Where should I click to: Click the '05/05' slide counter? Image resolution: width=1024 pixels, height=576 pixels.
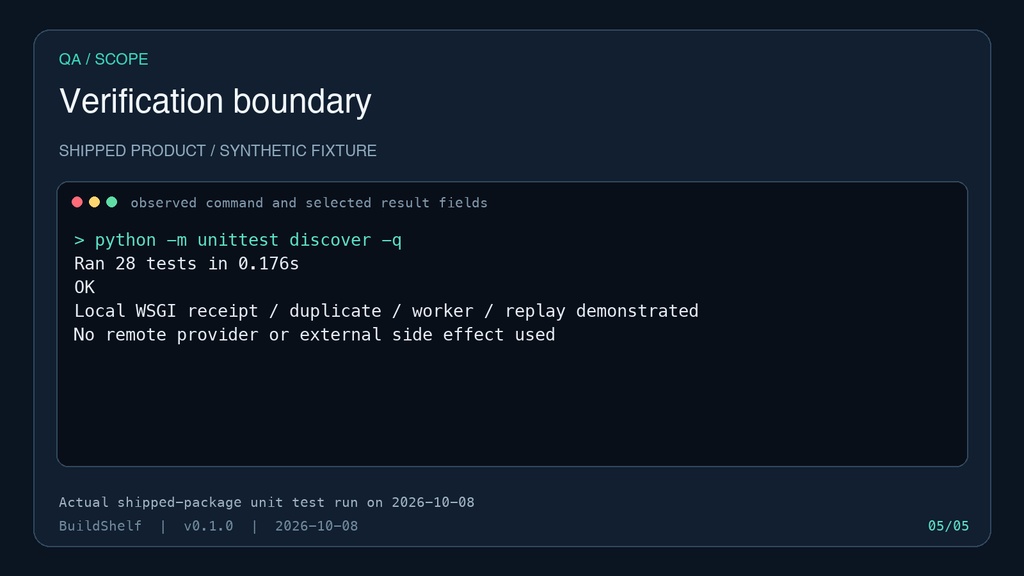[948, 526]
